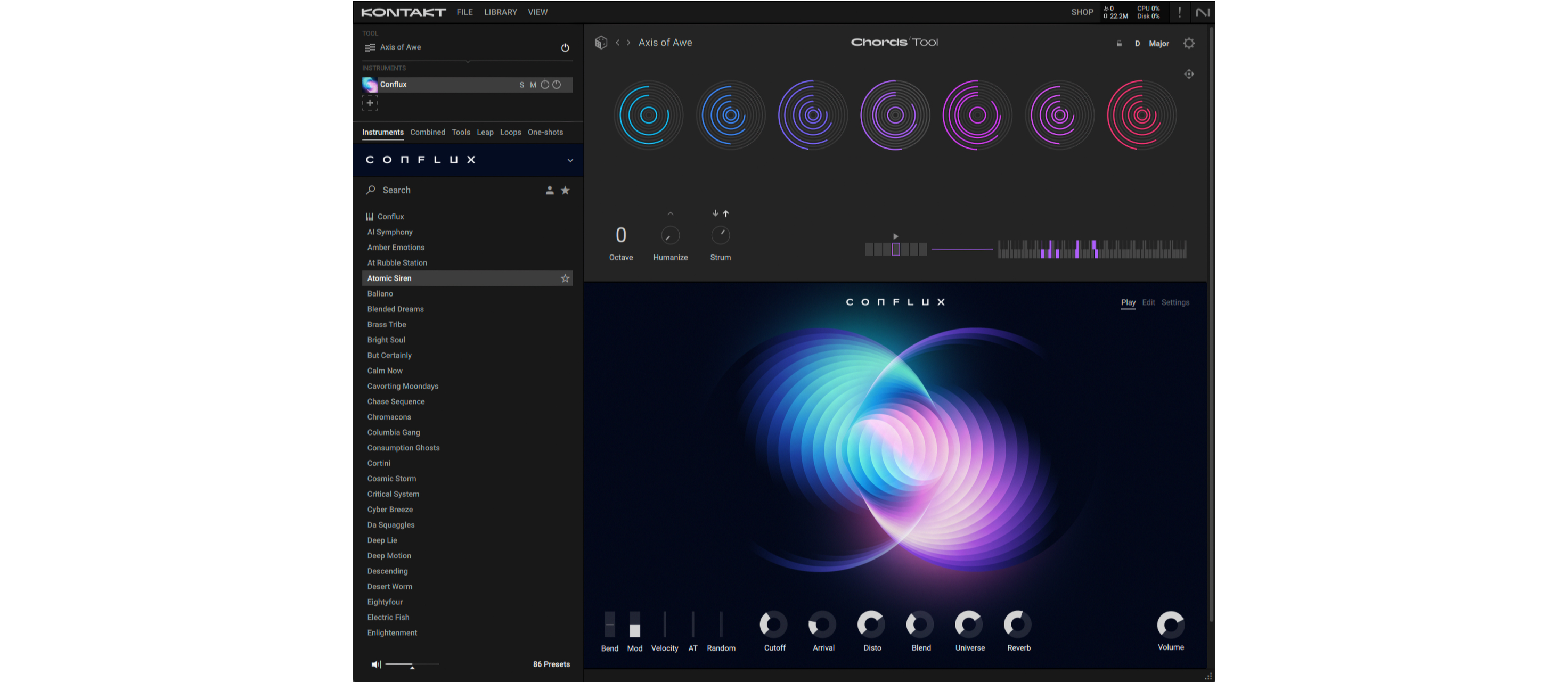Click the Mod wheel slider
The image size is (1568, 682).
tap(634, 625)
